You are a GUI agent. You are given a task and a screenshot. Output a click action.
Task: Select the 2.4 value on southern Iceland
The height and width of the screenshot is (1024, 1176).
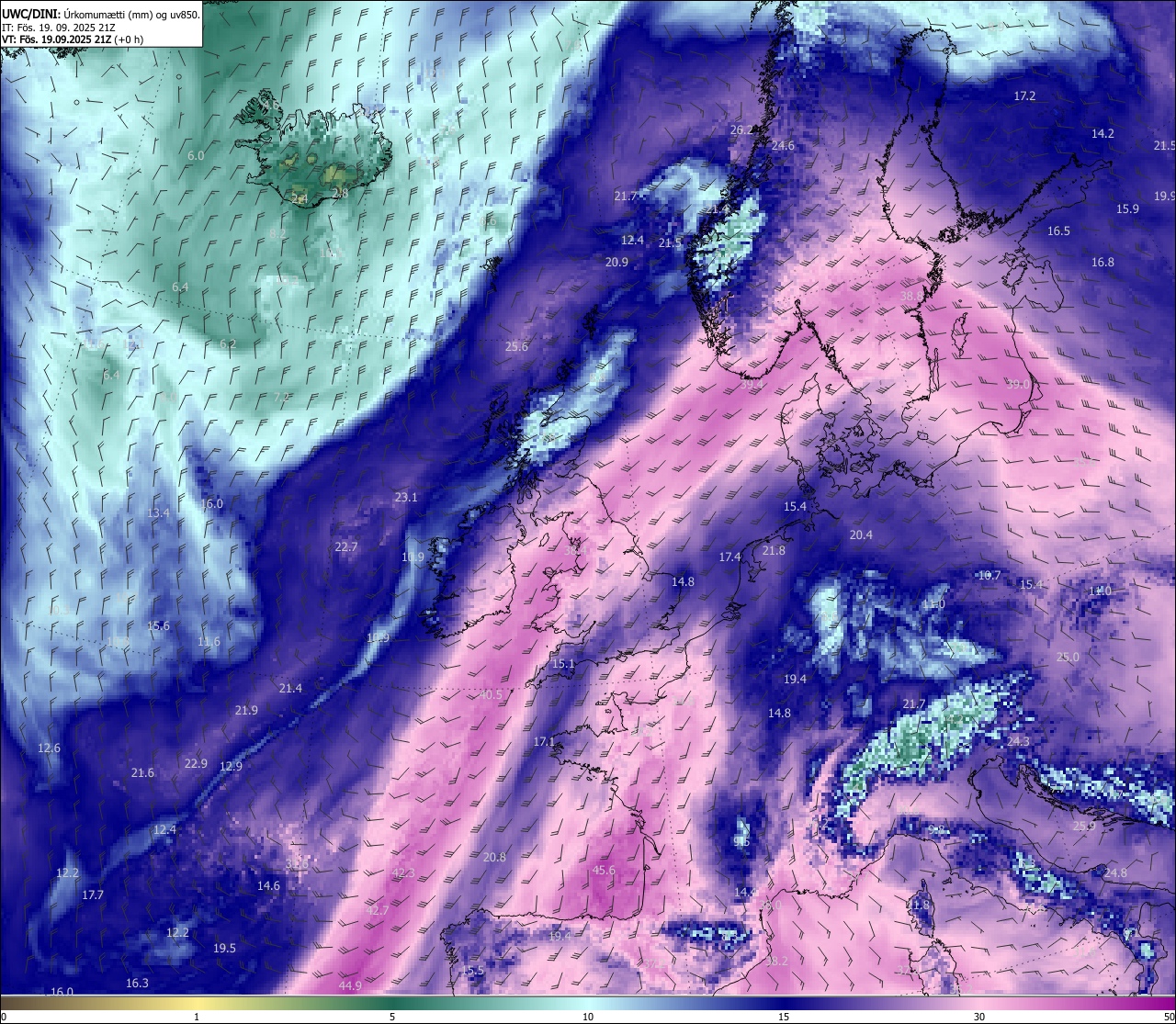(300, 199)
